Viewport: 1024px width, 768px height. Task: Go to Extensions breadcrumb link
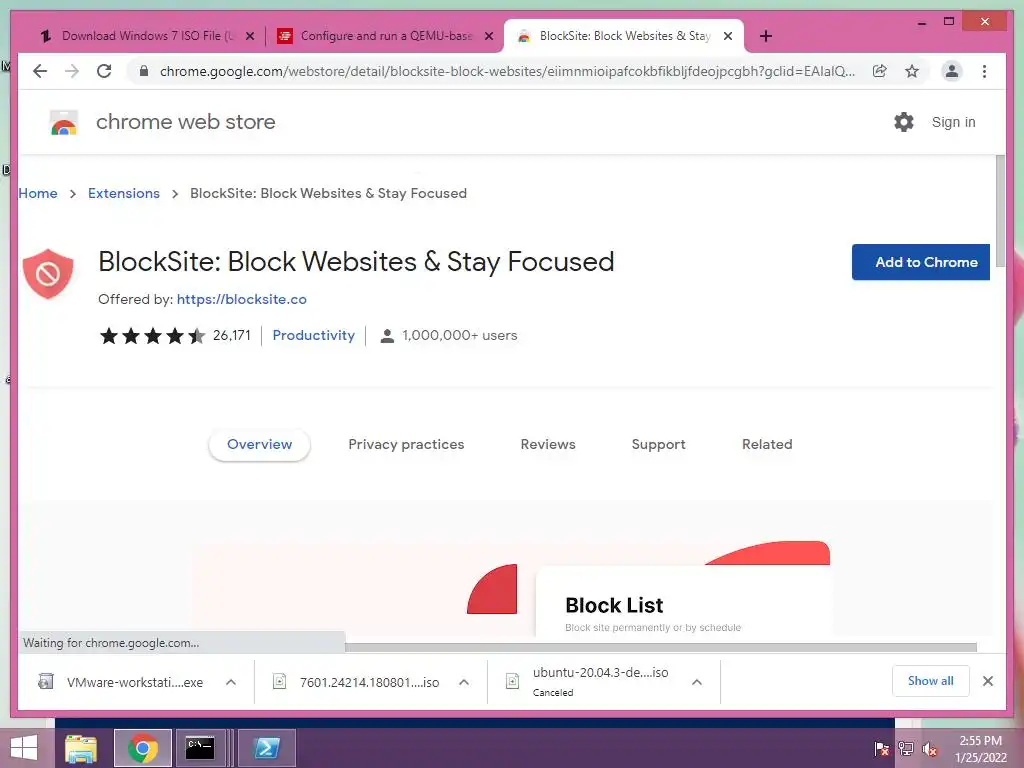pos(123,193)
